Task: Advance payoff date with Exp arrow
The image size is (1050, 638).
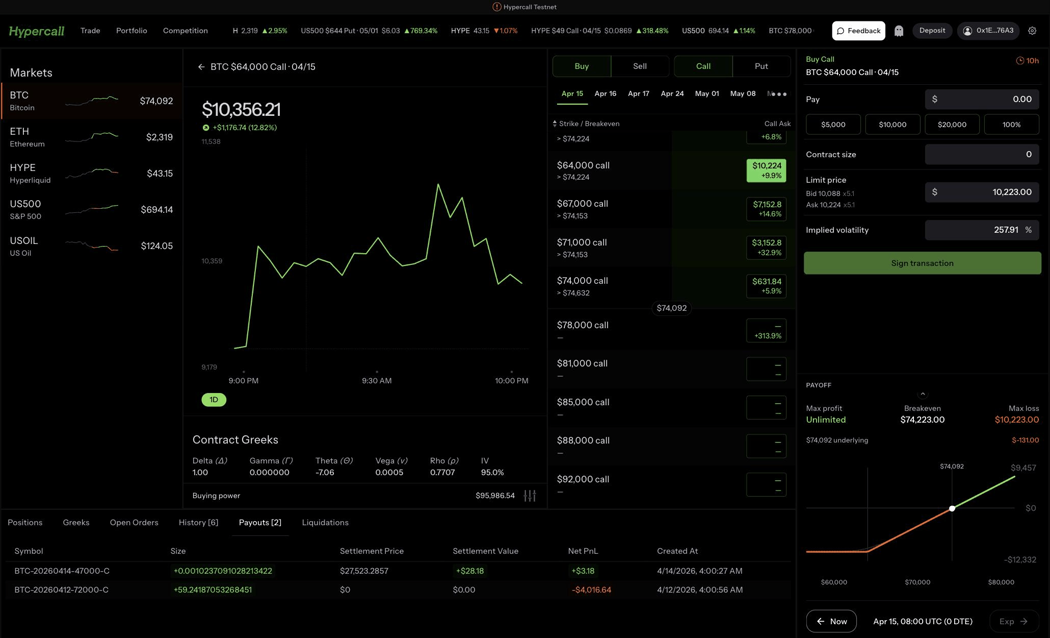Action: click(x=1013, y=621)
